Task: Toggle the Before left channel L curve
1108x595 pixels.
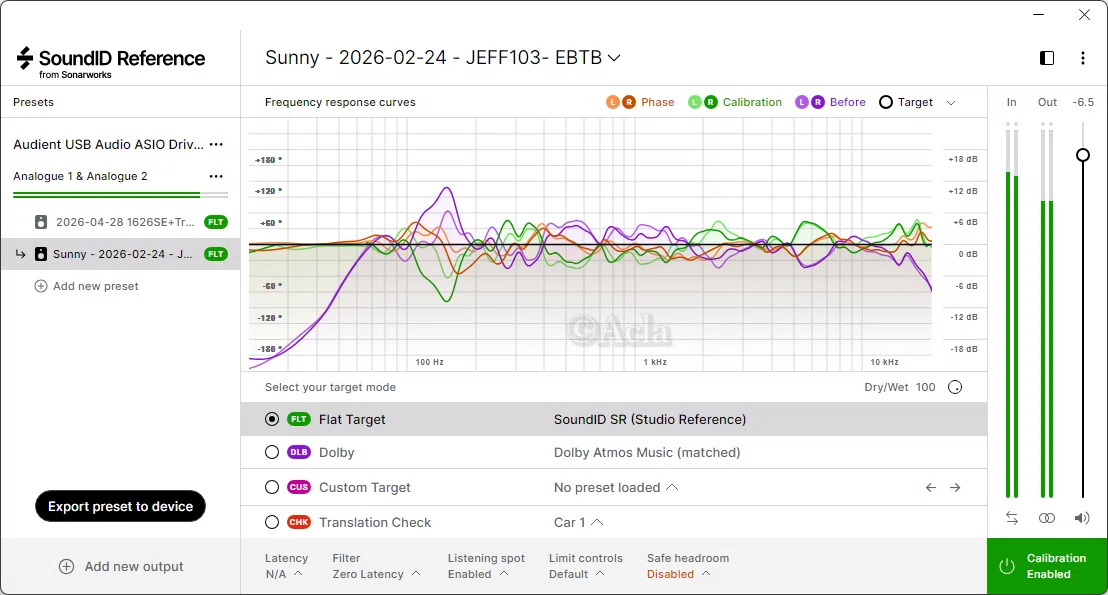Action: click(801, 102)
